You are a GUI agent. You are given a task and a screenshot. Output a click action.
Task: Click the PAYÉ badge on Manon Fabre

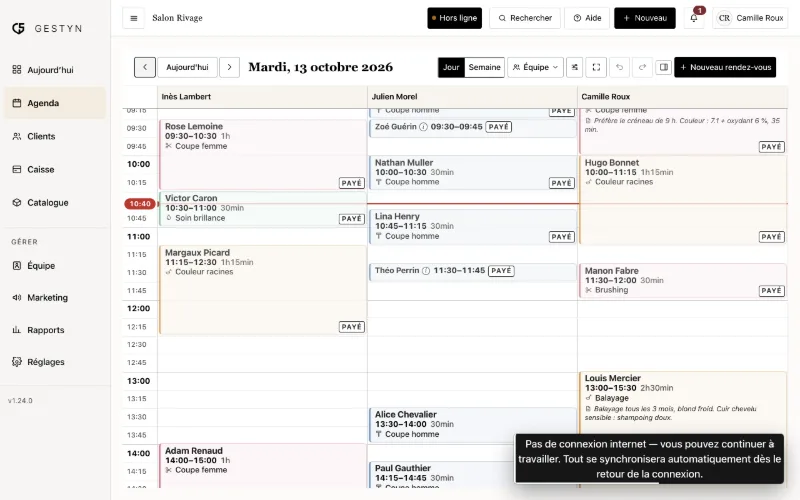click(x=771, y=291)
